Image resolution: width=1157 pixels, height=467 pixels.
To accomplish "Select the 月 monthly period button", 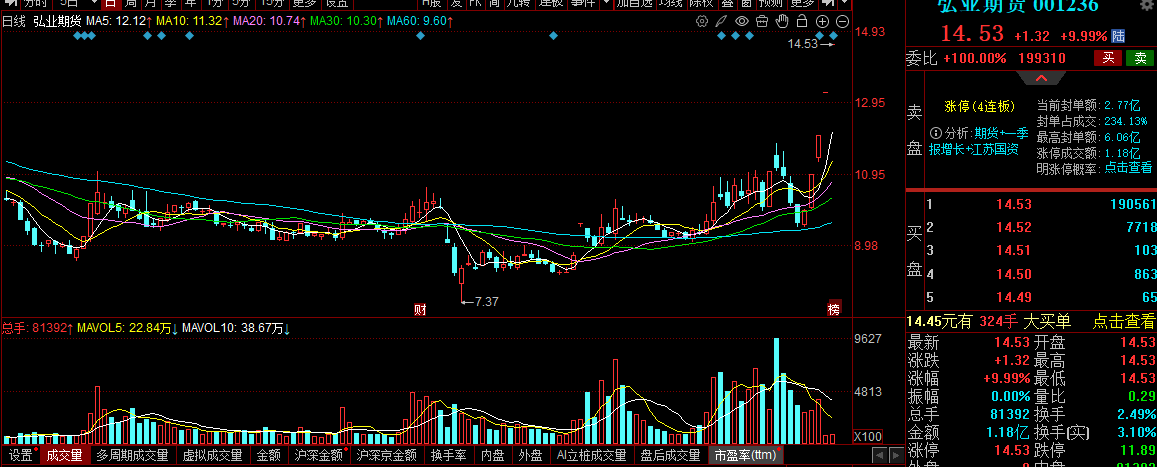I will [x=150, y=3].
